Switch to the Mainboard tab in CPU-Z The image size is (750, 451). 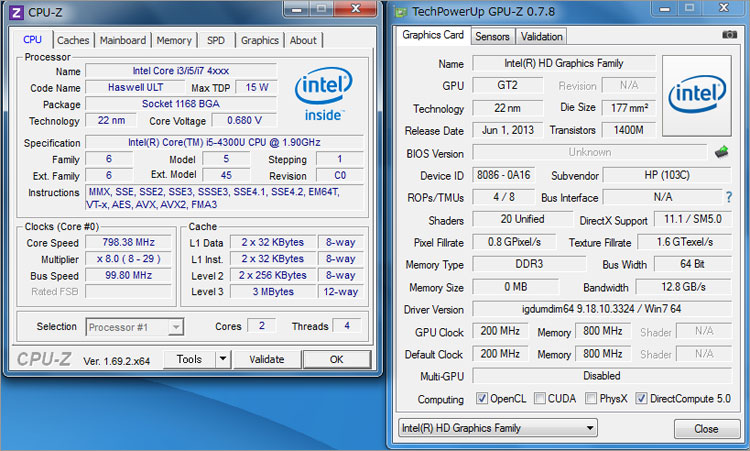pos(122,40)
